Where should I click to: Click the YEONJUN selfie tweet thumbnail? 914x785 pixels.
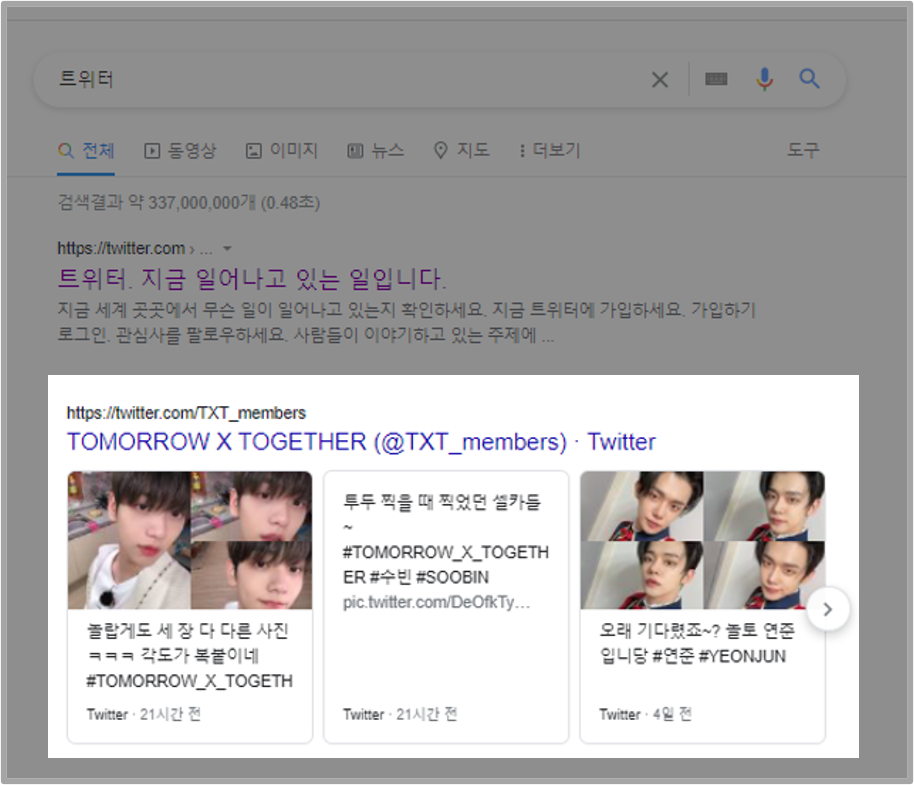pyautogui.click(x=702, y=540)
